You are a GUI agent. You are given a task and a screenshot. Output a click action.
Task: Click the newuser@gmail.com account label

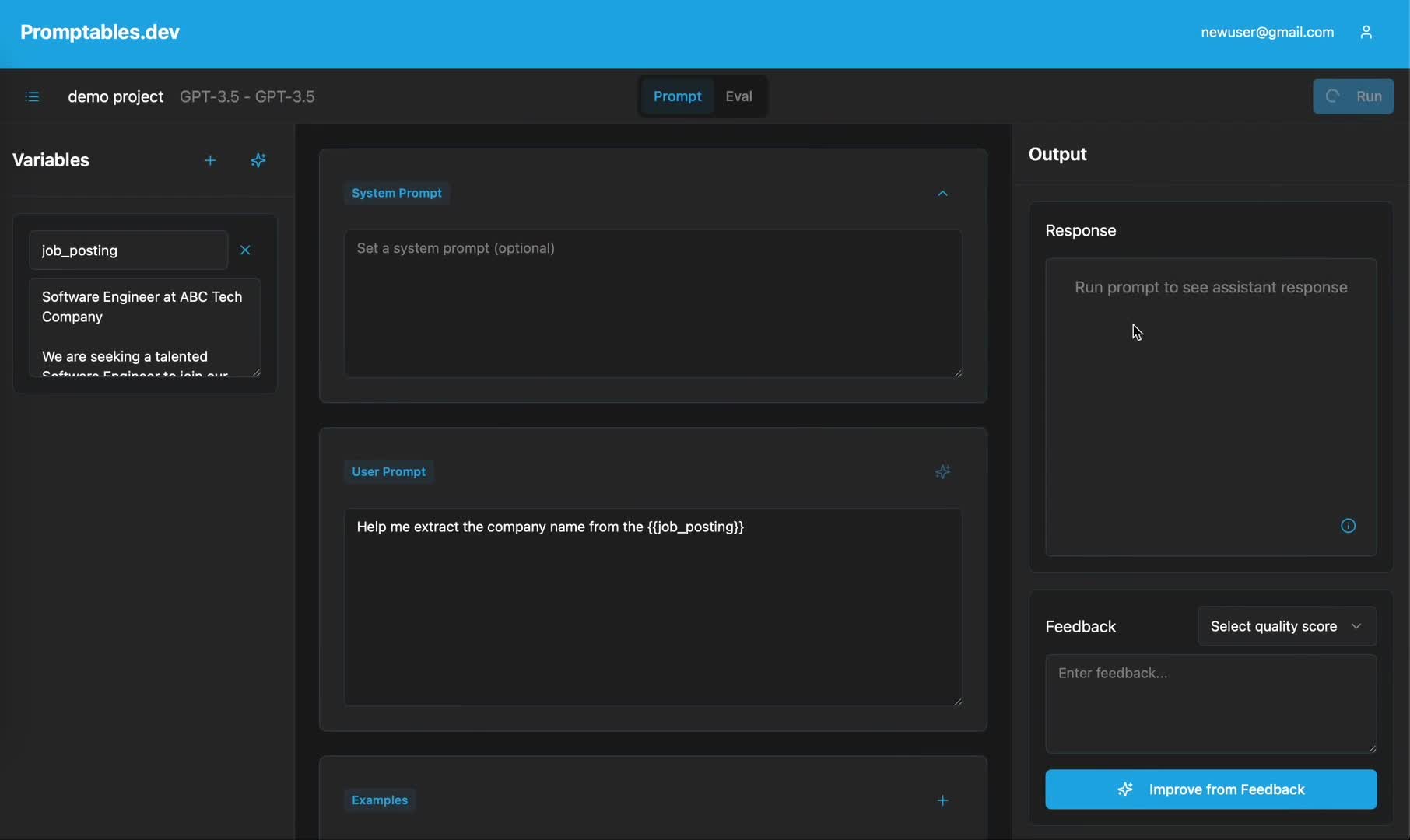(x=1267, y=32)
